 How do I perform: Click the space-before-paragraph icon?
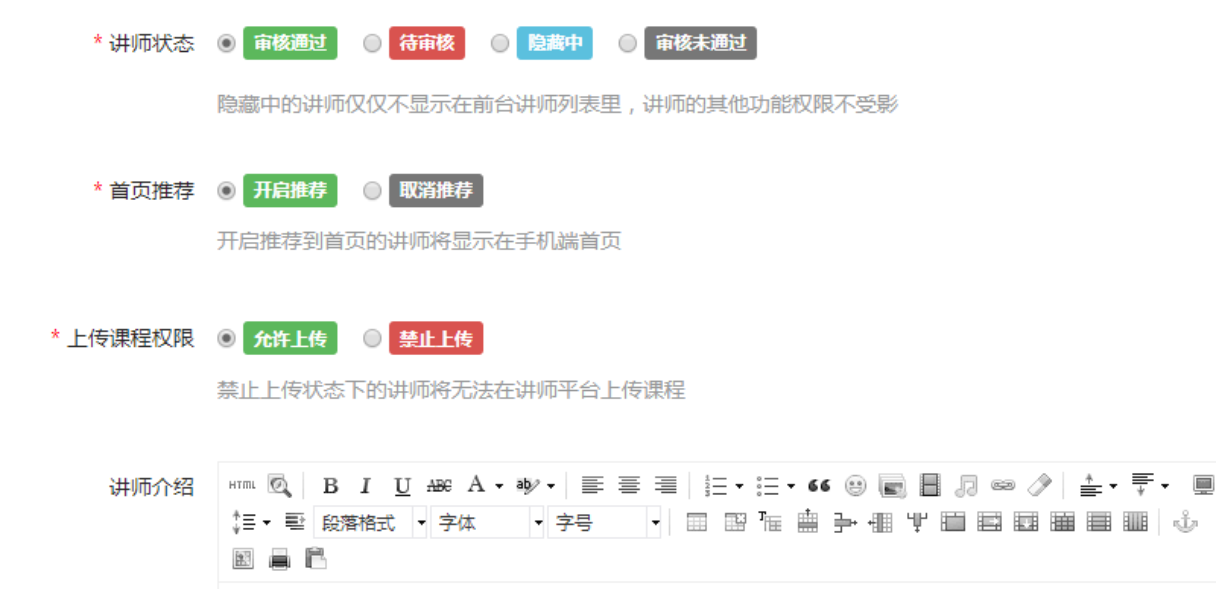click(1092, 486)
